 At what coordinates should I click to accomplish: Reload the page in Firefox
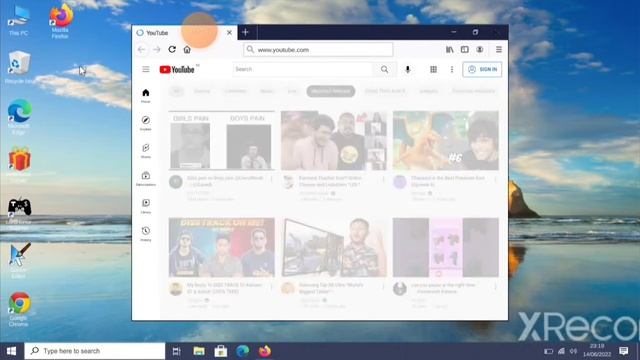point(172,49)
